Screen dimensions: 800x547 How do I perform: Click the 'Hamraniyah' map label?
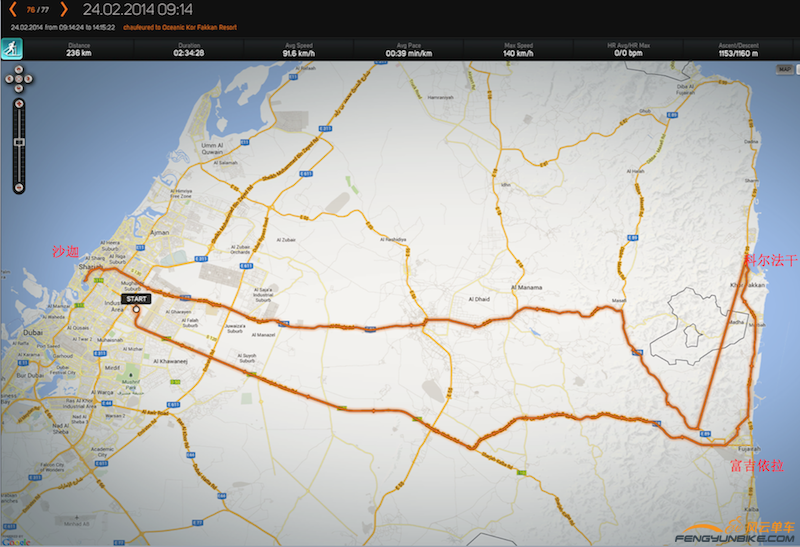click(x=440, y=97)
